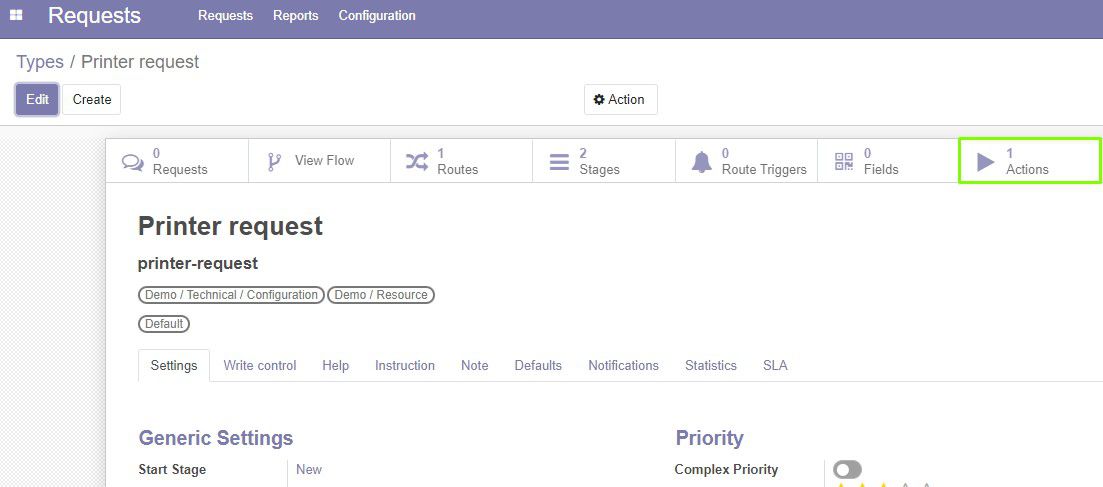This screenshot has height=487, width=1103.
Task: Open the 0 Fields stat button
Action: point(888,161)
